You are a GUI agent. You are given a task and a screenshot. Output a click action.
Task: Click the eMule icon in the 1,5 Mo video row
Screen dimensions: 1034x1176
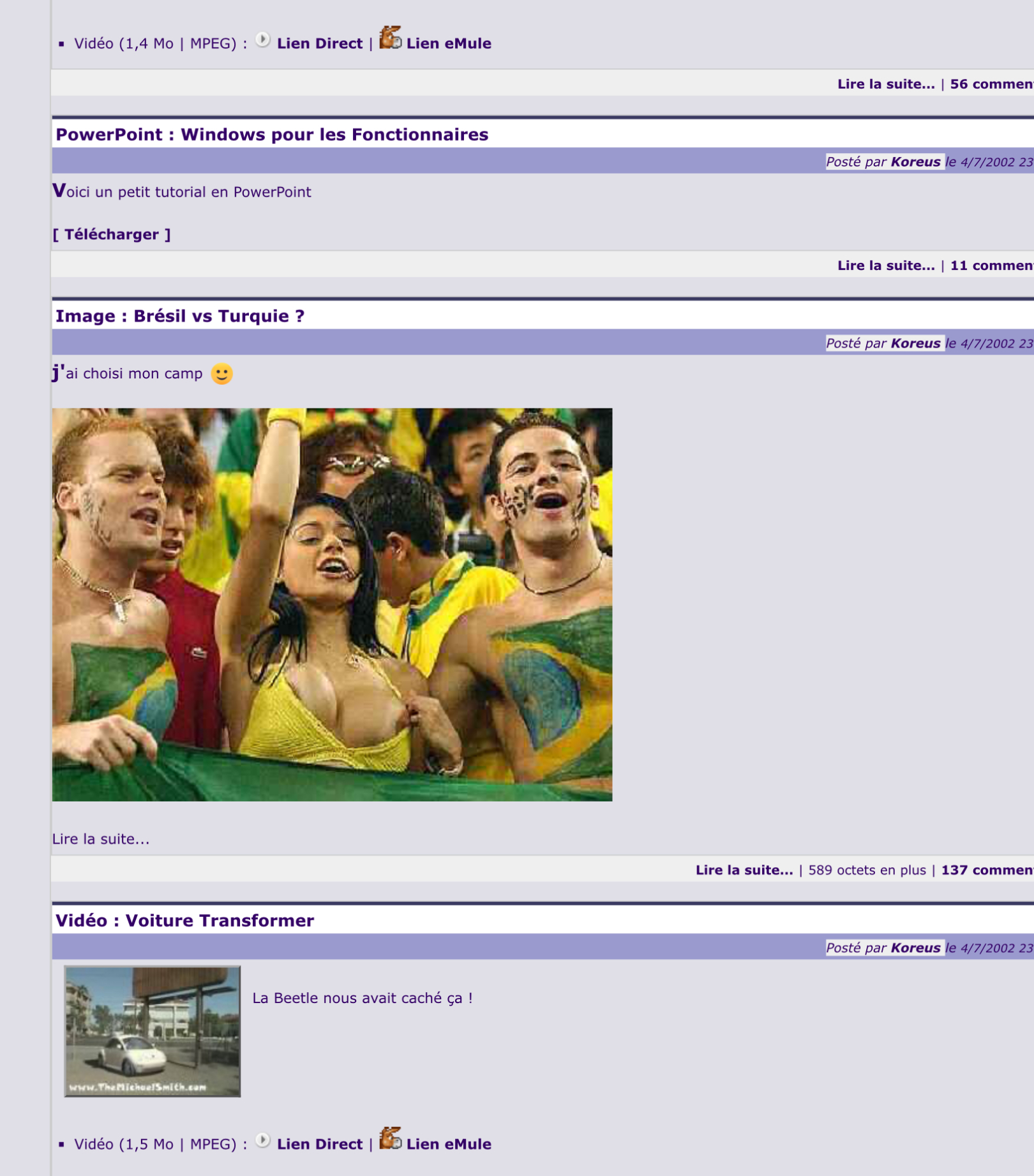[390, 1139]
